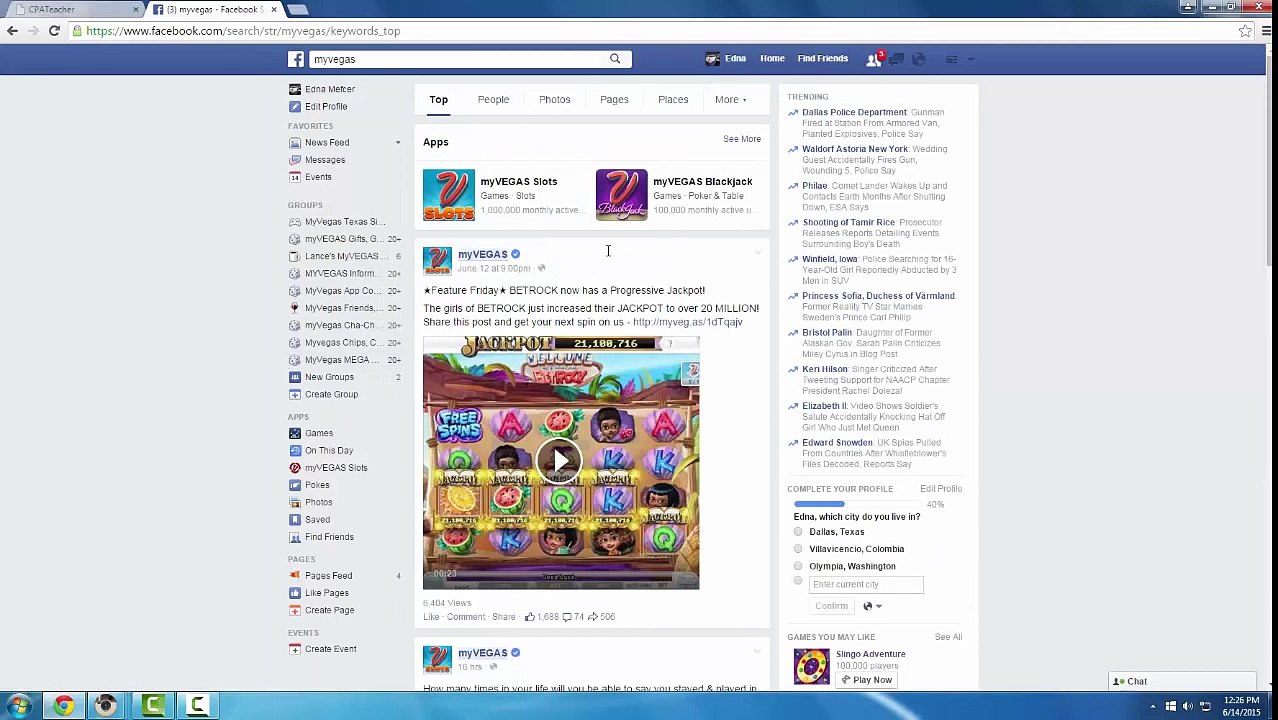Open the account menu dropdown arrow
Image resolution: width=1278 pixels, height=720 pixels.
pos(971,59)
